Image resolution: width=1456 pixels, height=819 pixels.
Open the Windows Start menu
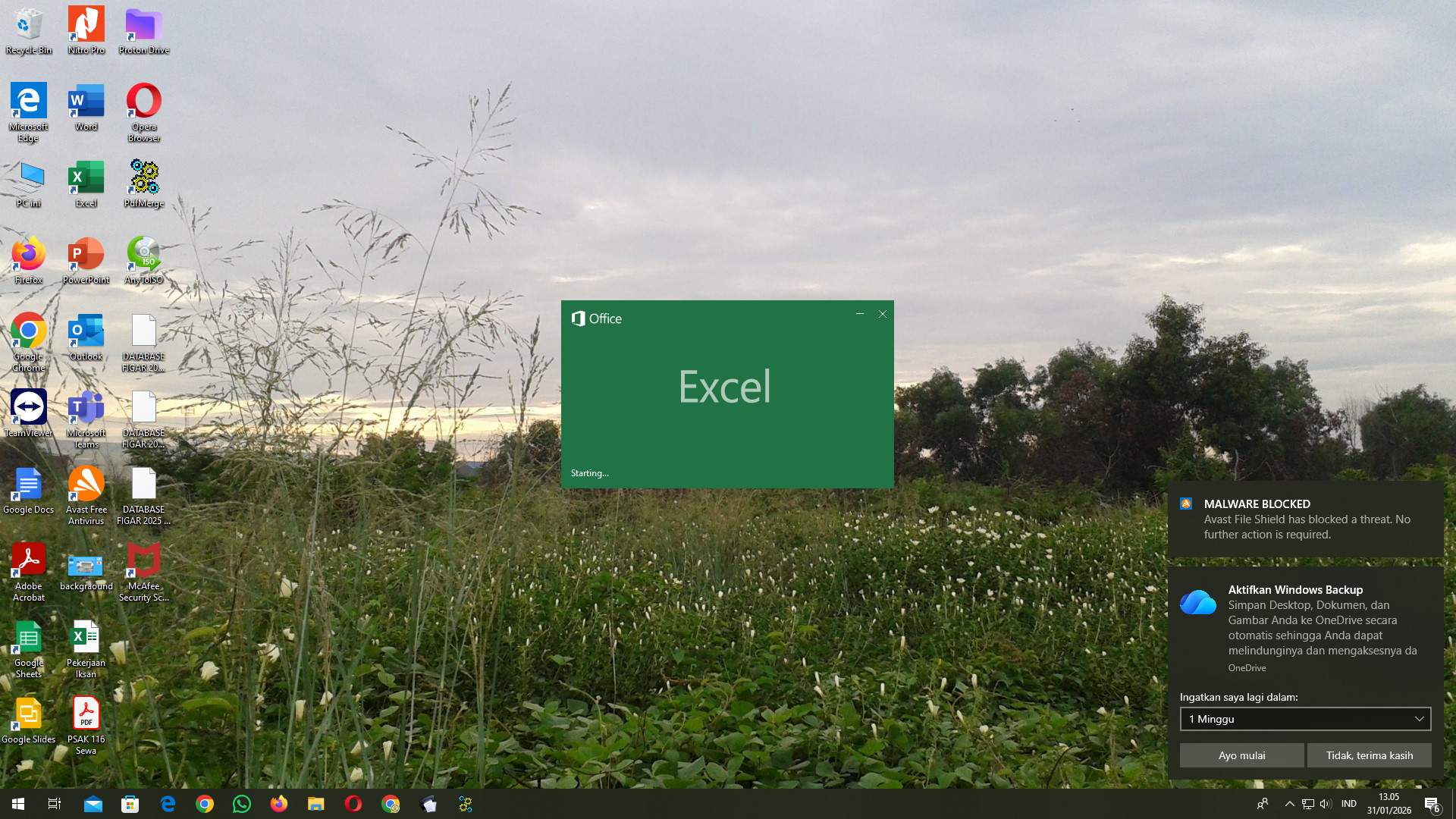tap(17, 803)
